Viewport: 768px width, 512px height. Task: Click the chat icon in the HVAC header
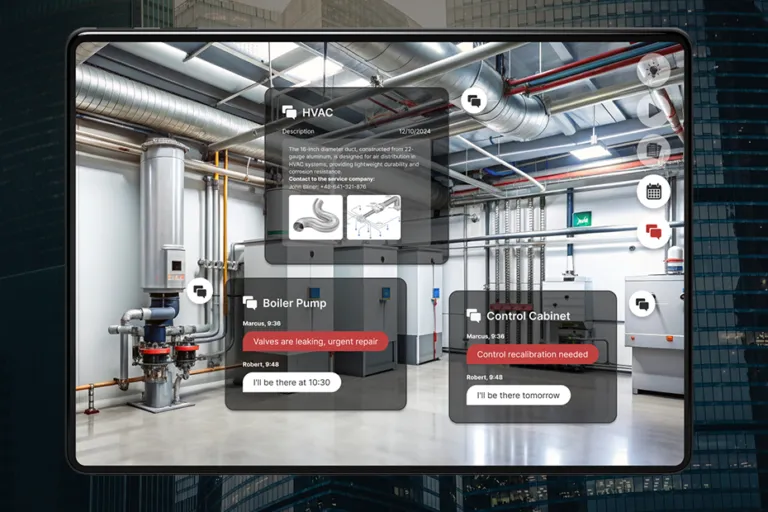(x=289, y=112)
